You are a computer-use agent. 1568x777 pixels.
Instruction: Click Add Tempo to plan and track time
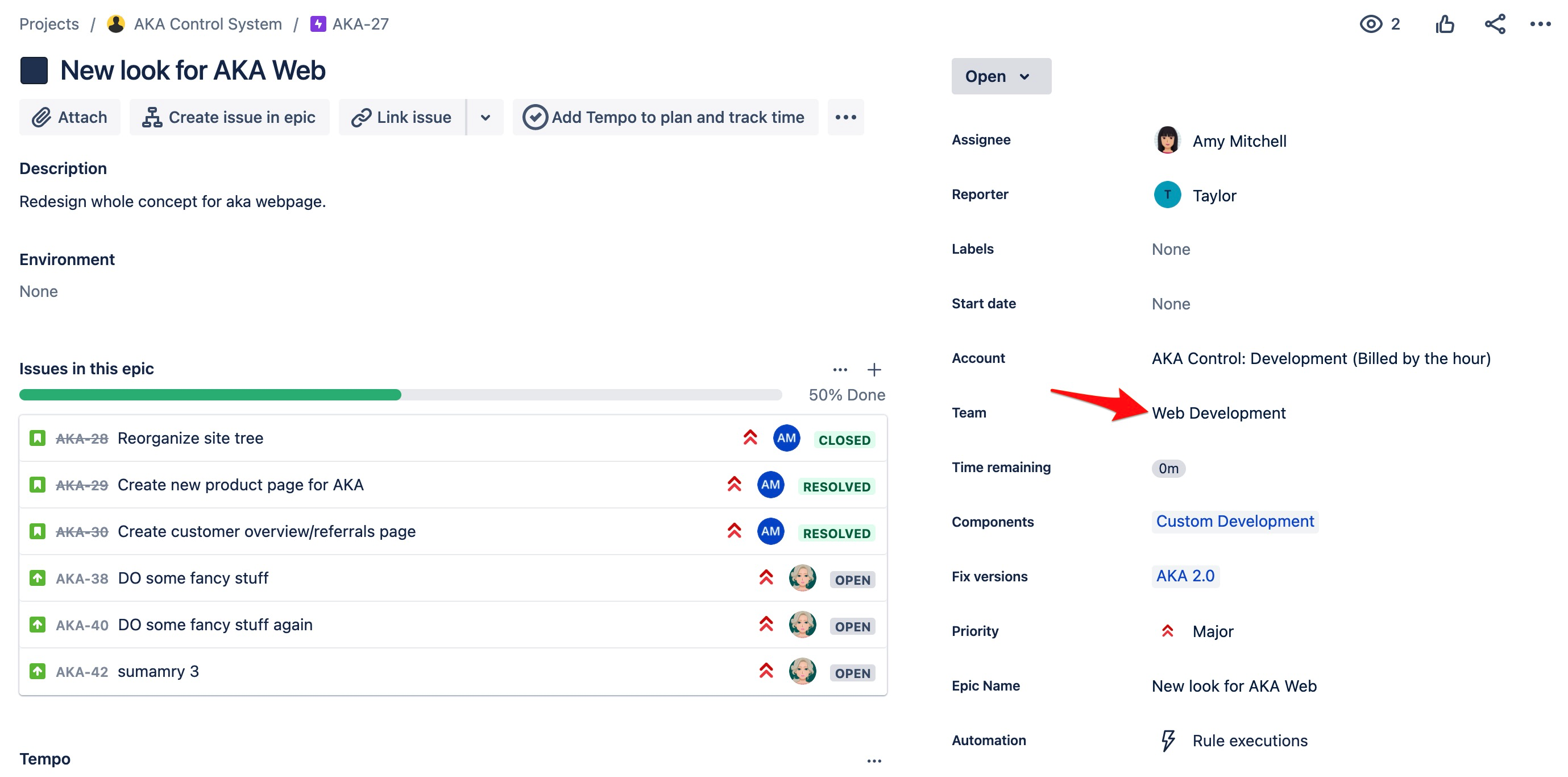(x=665, y=117)
